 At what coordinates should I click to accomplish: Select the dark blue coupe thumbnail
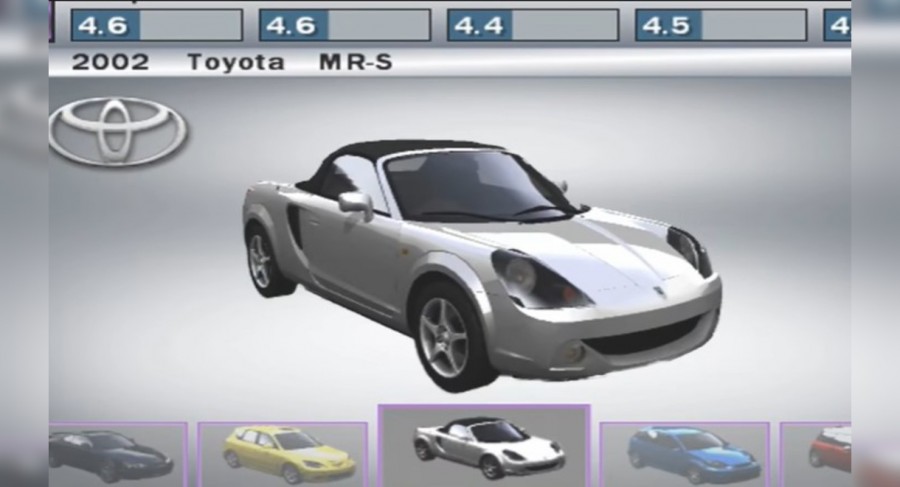(x=118, y=454)
